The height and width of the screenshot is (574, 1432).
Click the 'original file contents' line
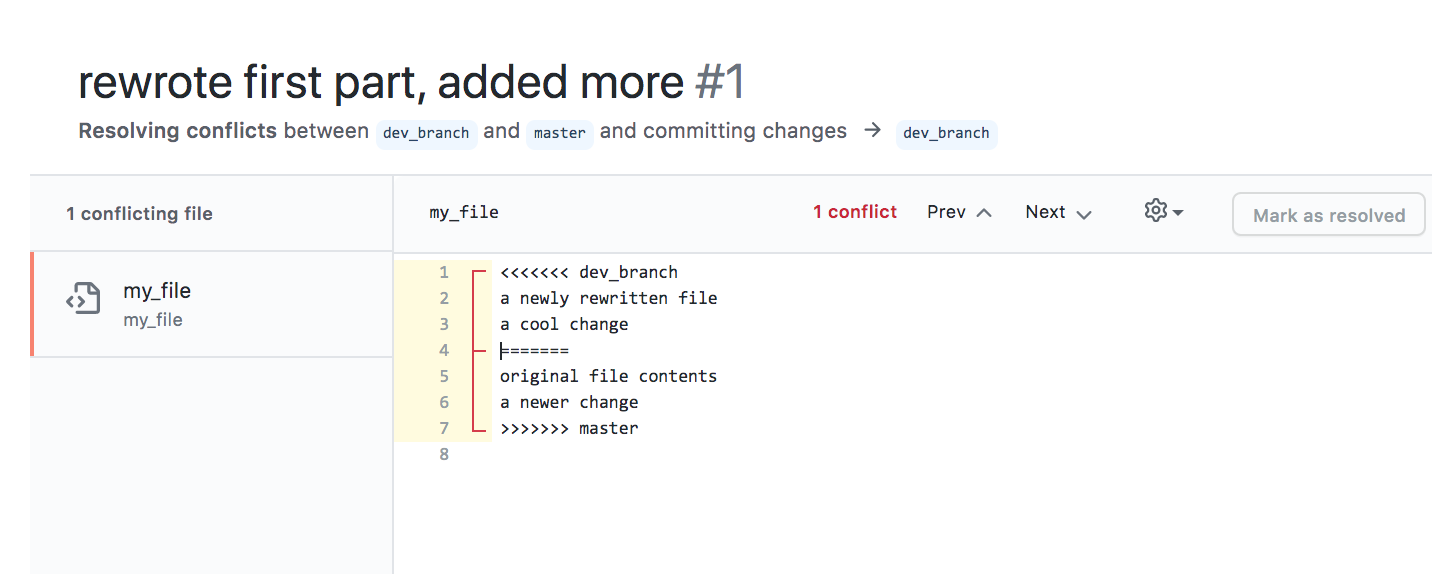coord(608,376)
